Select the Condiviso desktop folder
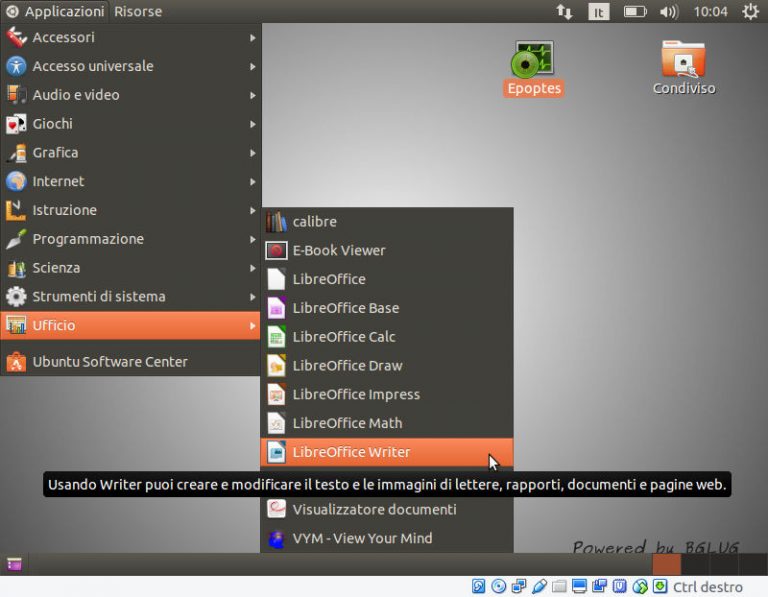Viewport: 768px width, 597px height. click(x=684, y=68)
